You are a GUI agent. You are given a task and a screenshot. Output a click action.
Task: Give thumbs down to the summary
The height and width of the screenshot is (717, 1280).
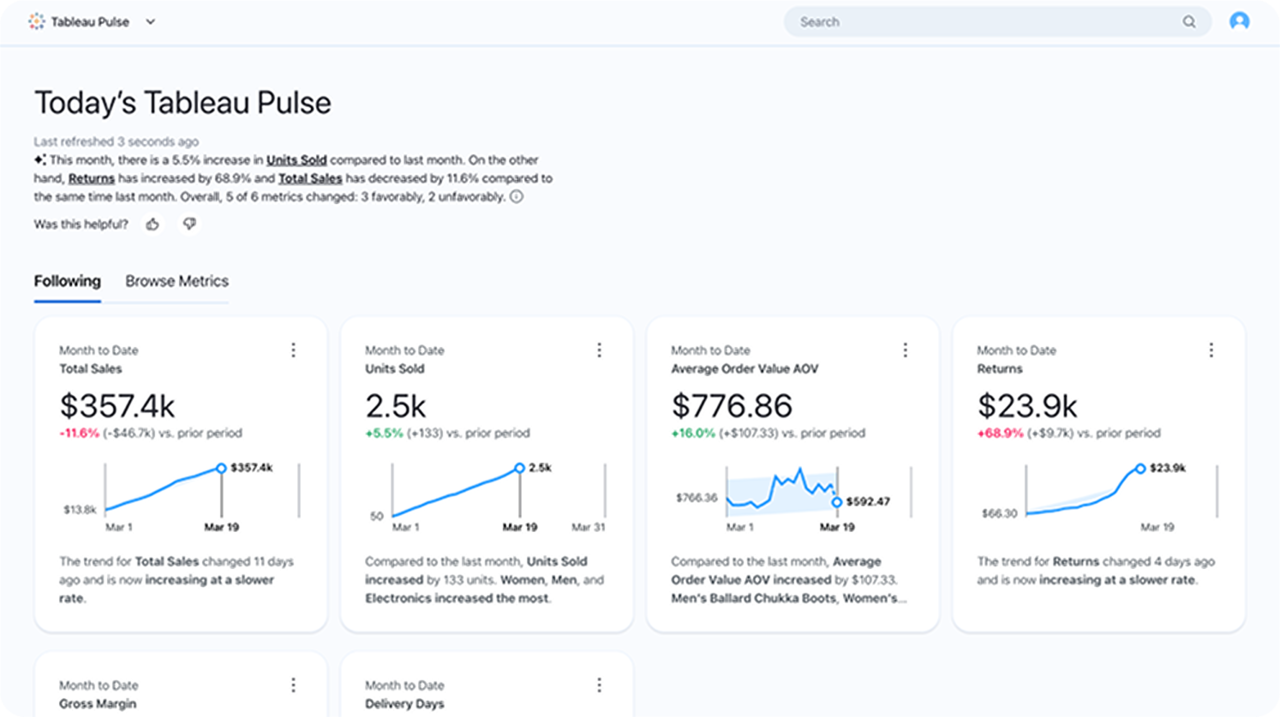coord(189,224)
